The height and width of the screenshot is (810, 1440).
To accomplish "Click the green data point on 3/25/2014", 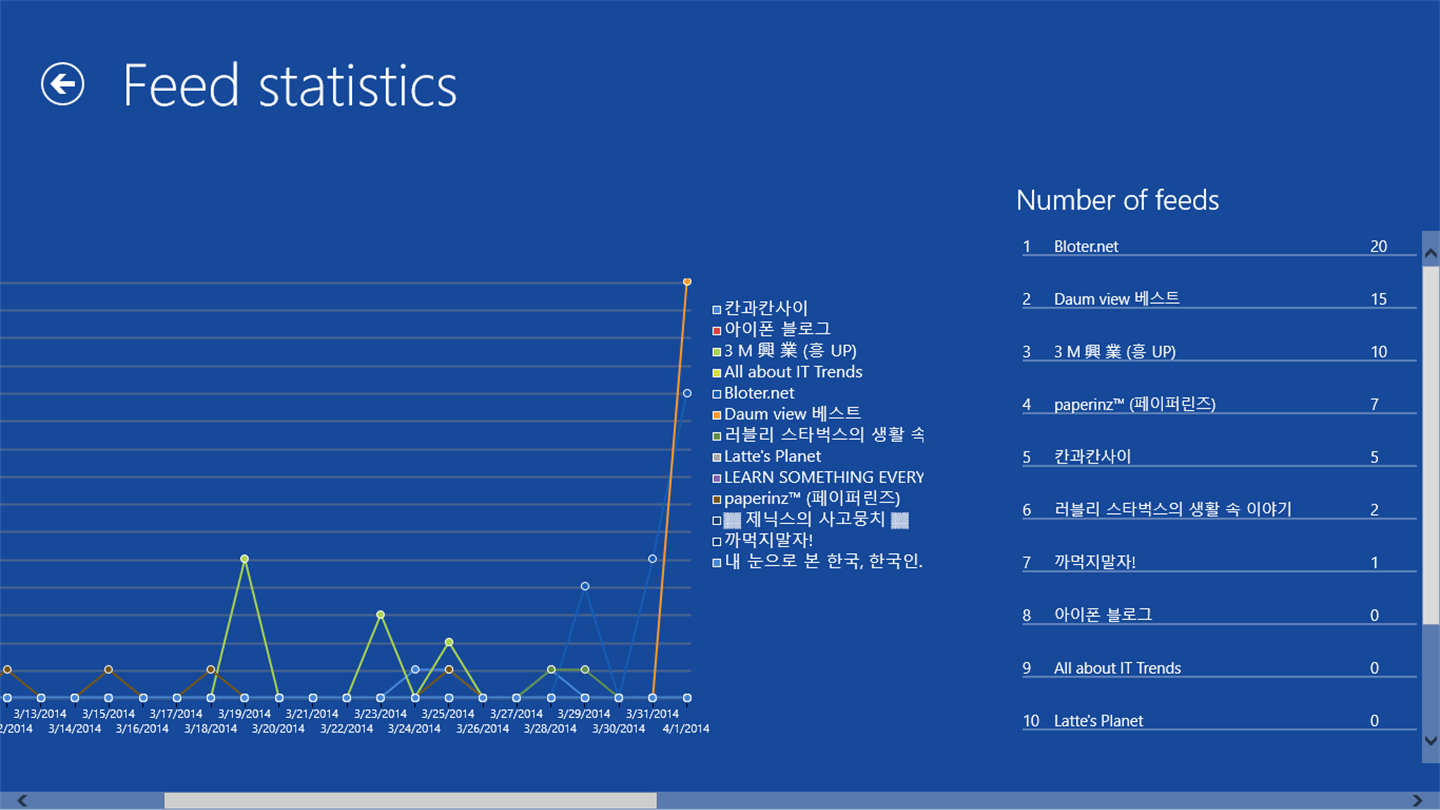I will [449, 642].
